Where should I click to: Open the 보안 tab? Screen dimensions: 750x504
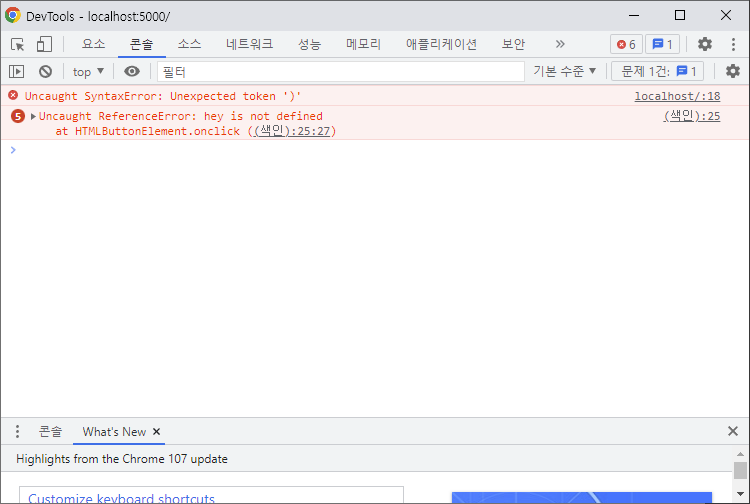(x=513, y=44)
